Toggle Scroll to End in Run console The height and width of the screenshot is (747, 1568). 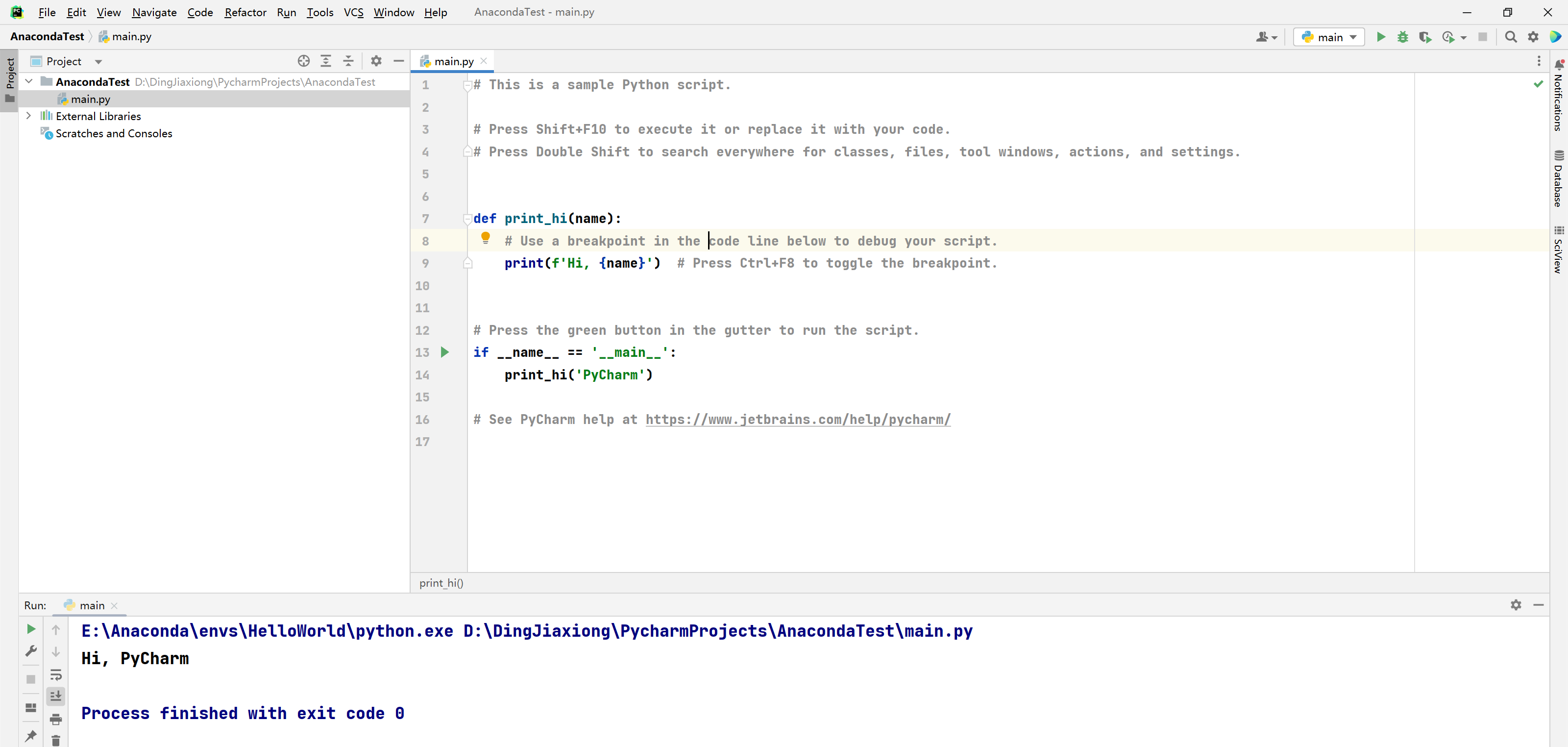click(x=56, y=697)
